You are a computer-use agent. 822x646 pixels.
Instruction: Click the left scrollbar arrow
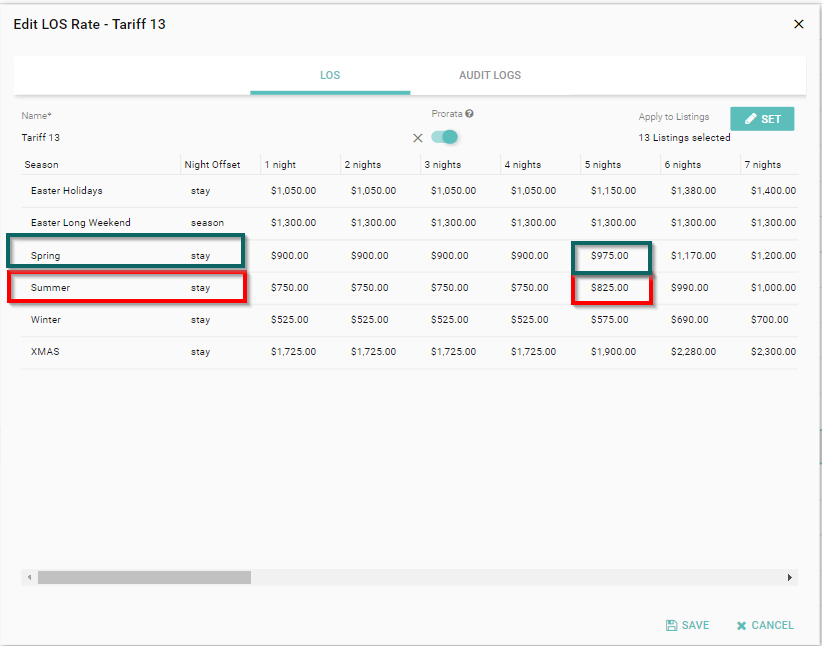[30, 577]
